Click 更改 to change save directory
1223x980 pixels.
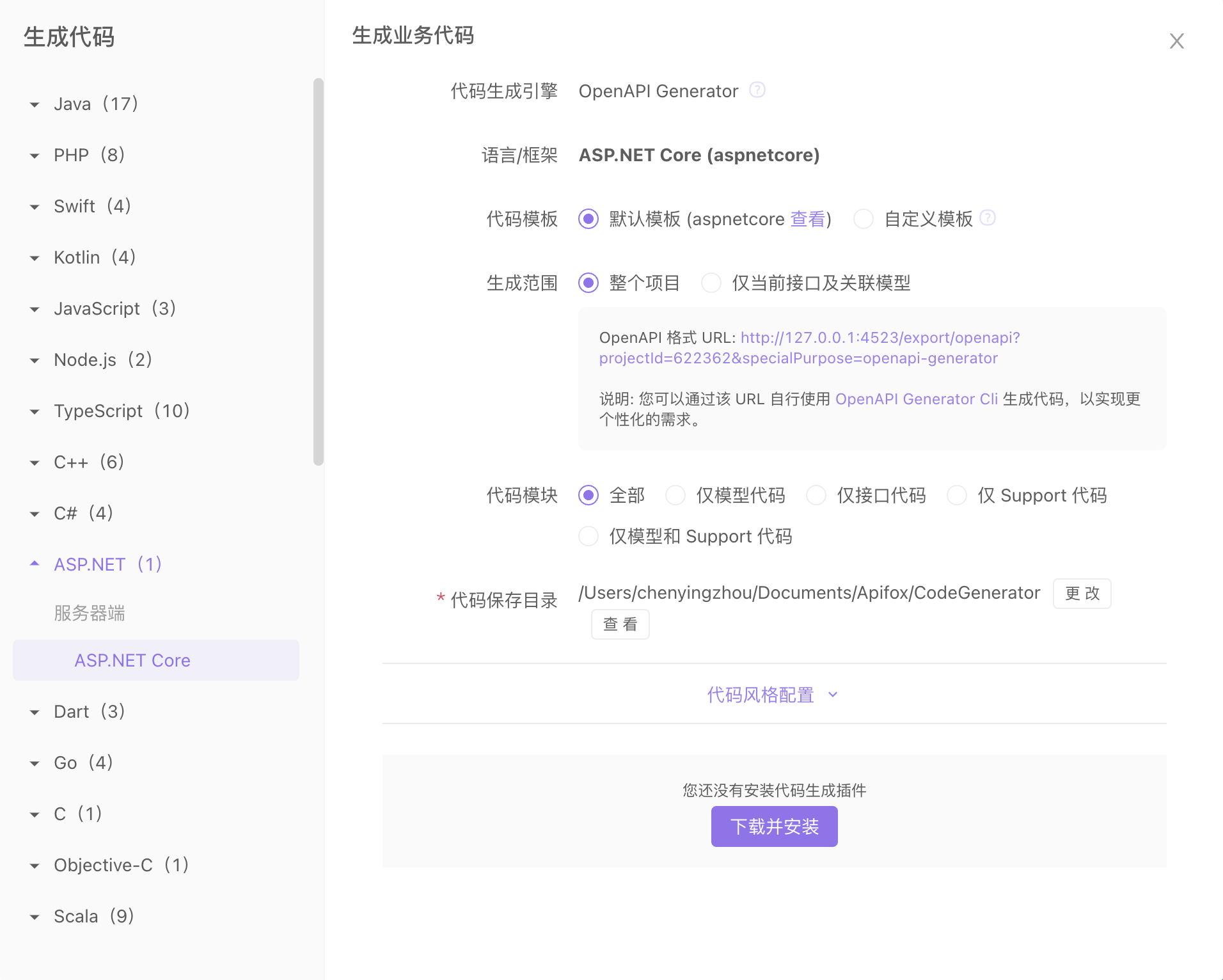(1082, 594)
